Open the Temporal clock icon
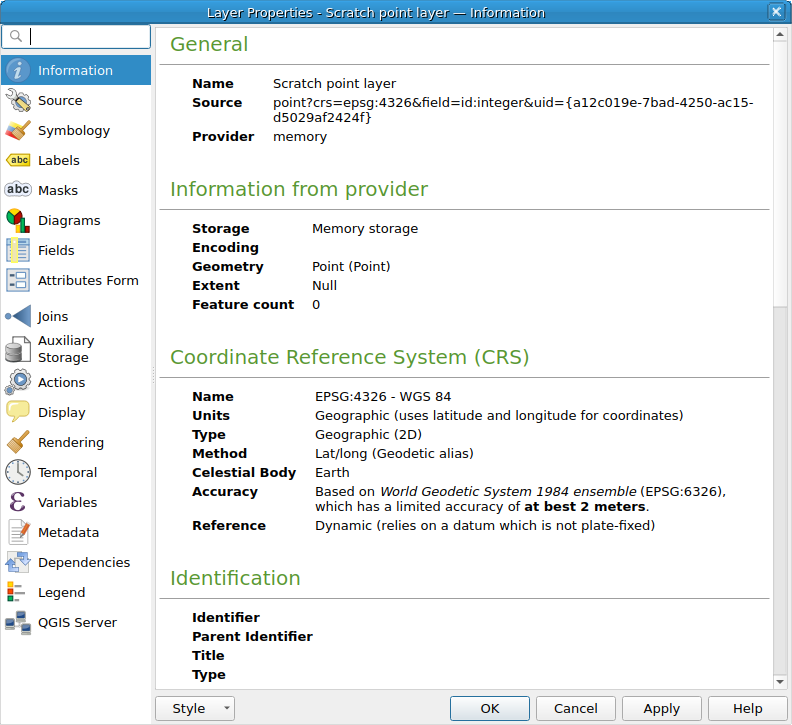Image resolution: width=792 pixels, height=725 pixels. pyautogui.click(x=18, y=472)
